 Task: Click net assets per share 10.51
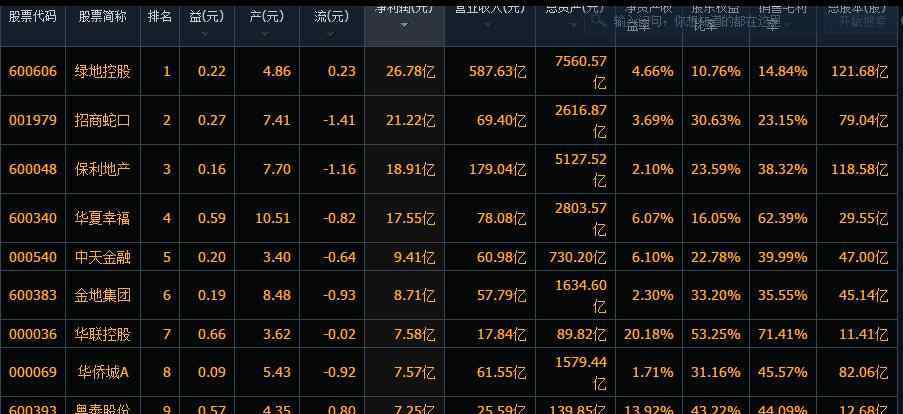coord(273,218)
